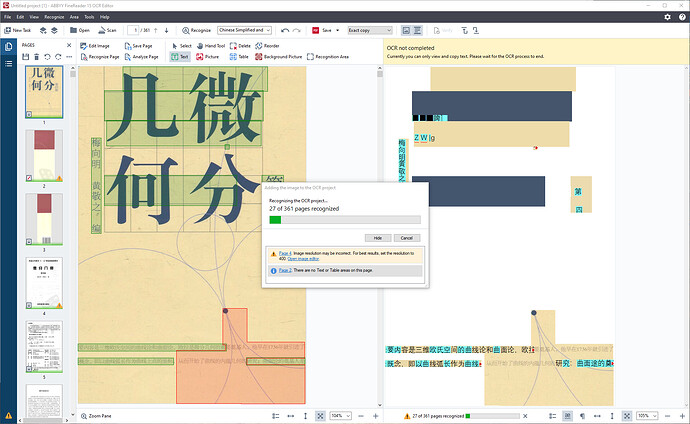
Task: Toggle the Text area tool
Action: [x=180, y=57]
